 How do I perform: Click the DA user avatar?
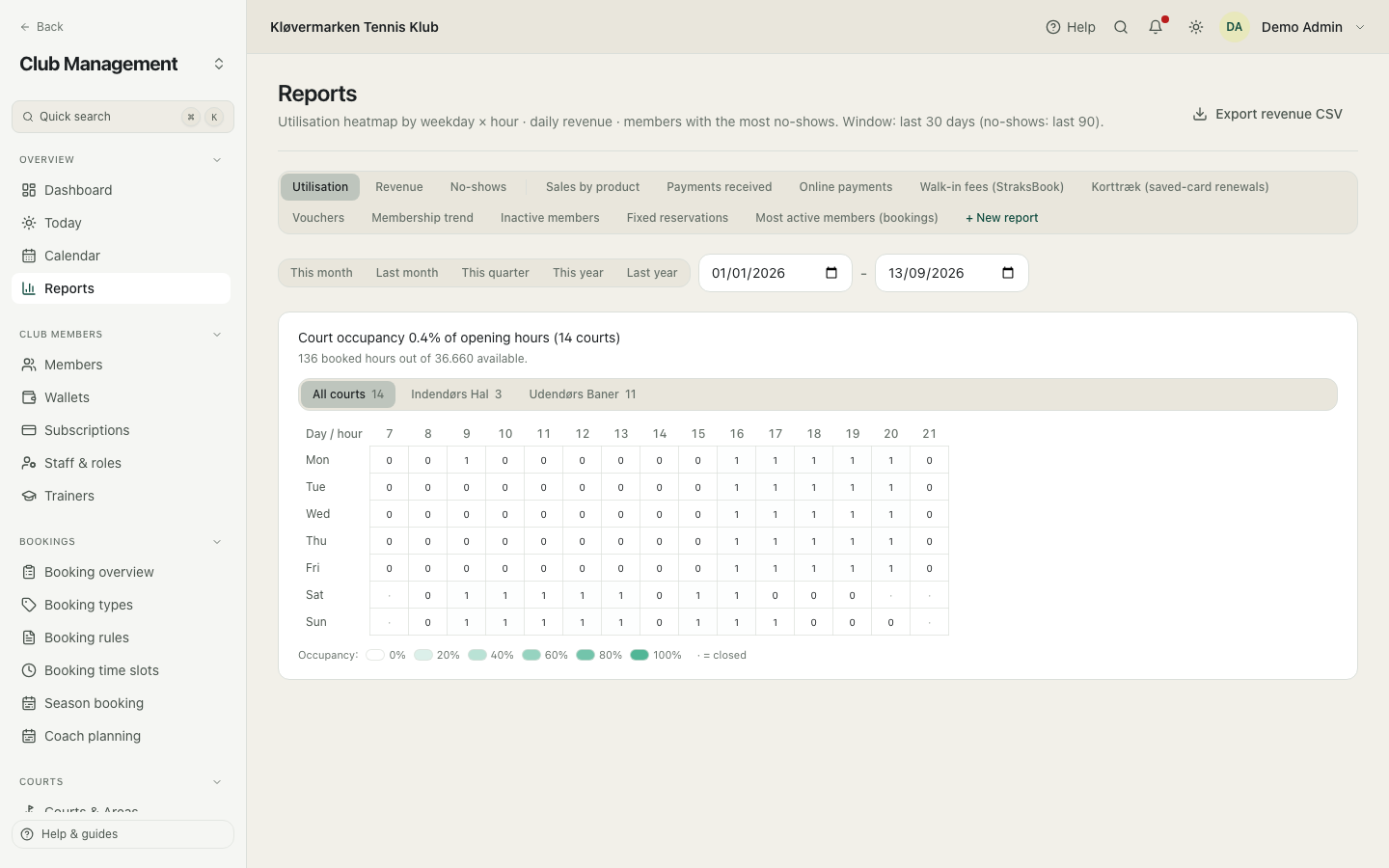click(x=1235, y=27)
